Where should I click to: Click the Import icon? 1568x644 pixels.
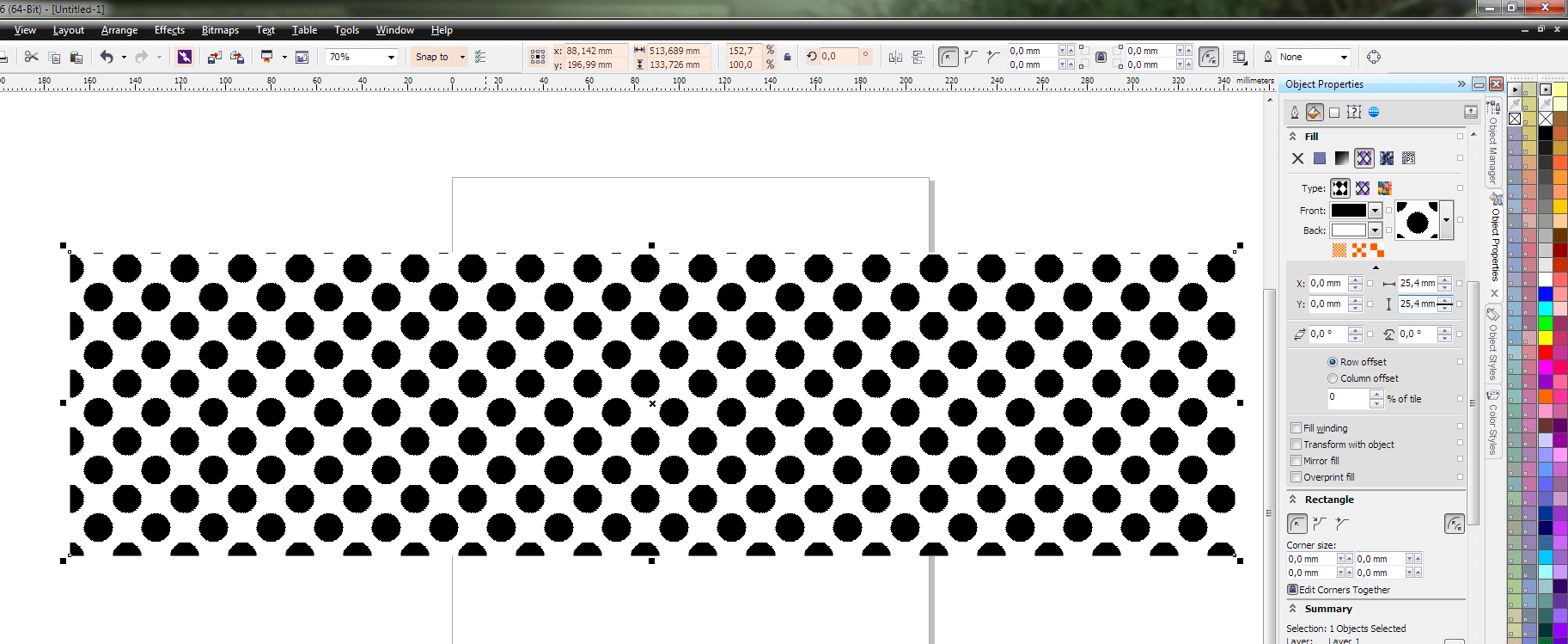coord(215,57)
